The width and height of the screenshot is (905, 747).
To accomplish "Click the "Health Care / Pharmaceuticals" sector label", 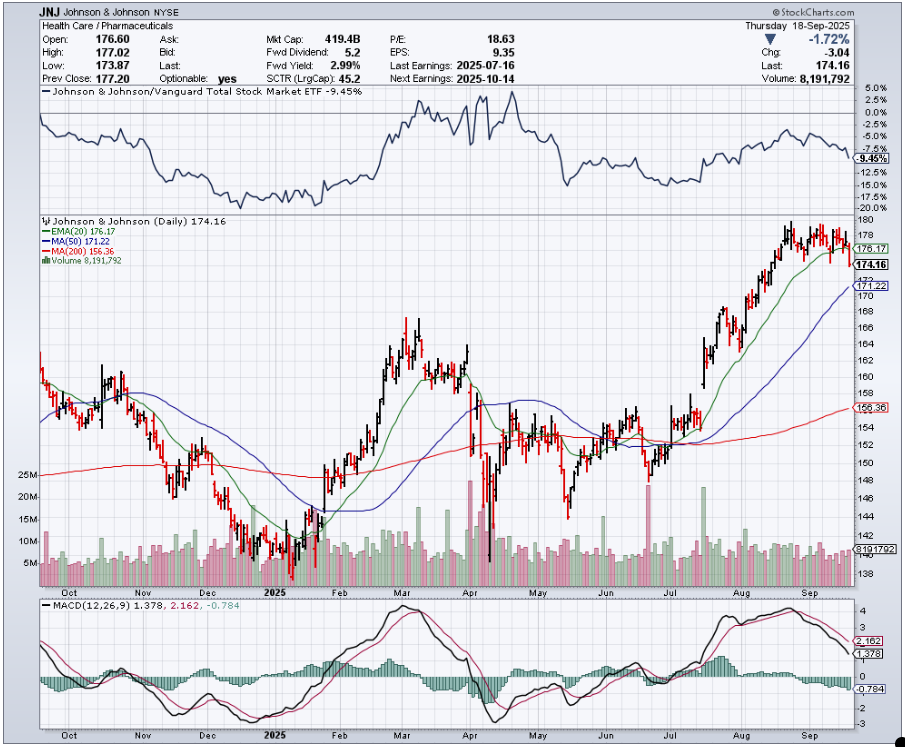I will [107, 26].
